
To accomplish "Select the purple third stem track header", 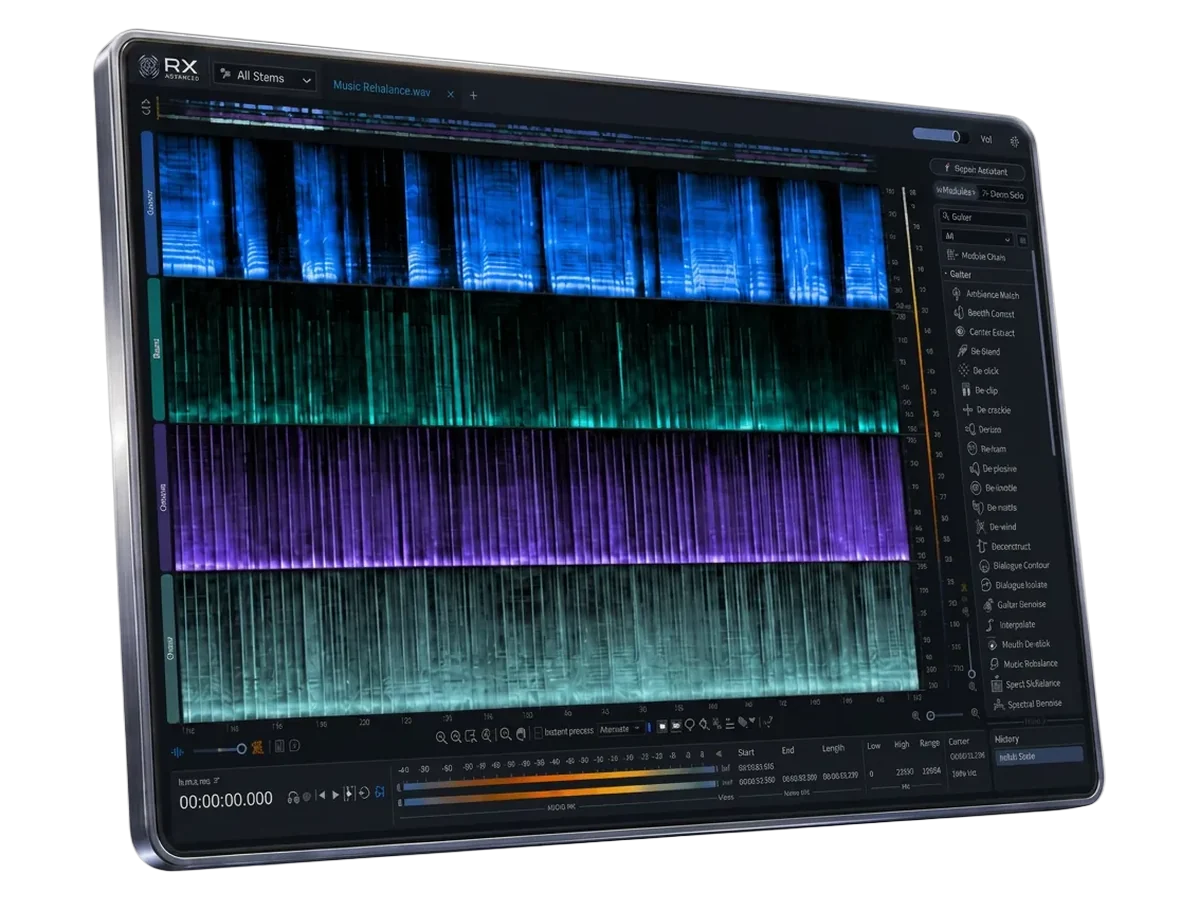I will (161, 497).
